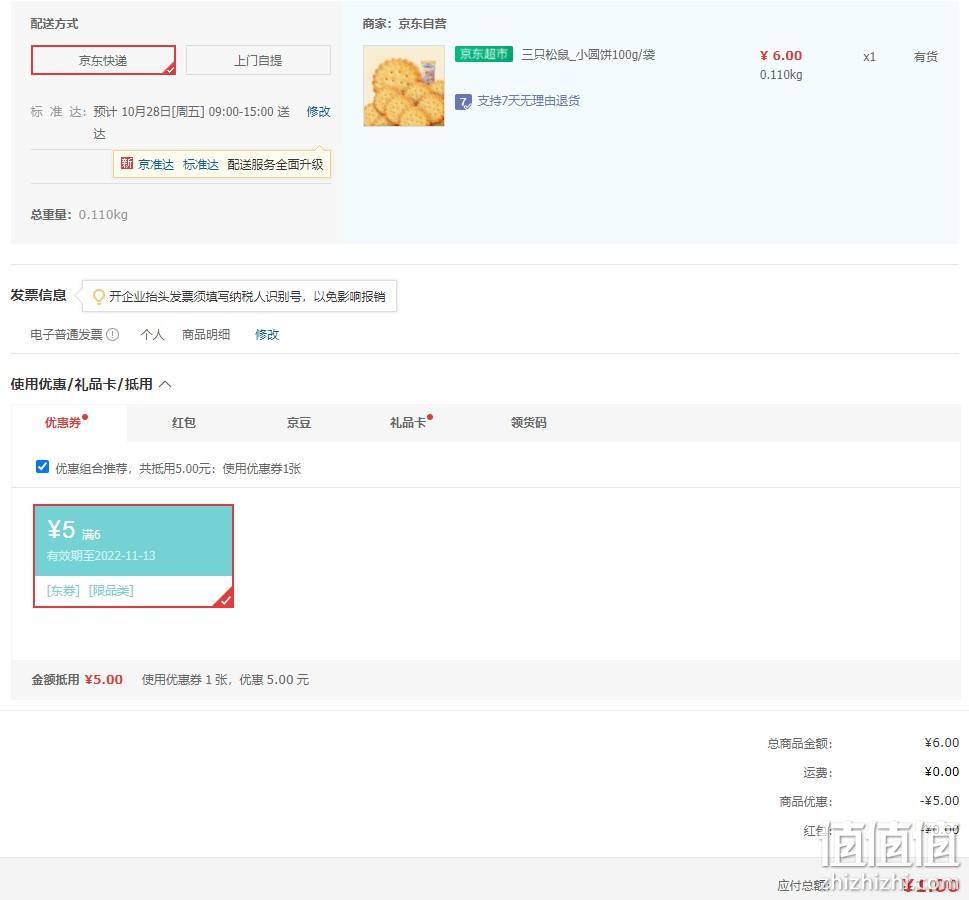Modify the invoice information
Image resolution: width=969 pixels, height=900 pixels.
(x=267, y=334)
